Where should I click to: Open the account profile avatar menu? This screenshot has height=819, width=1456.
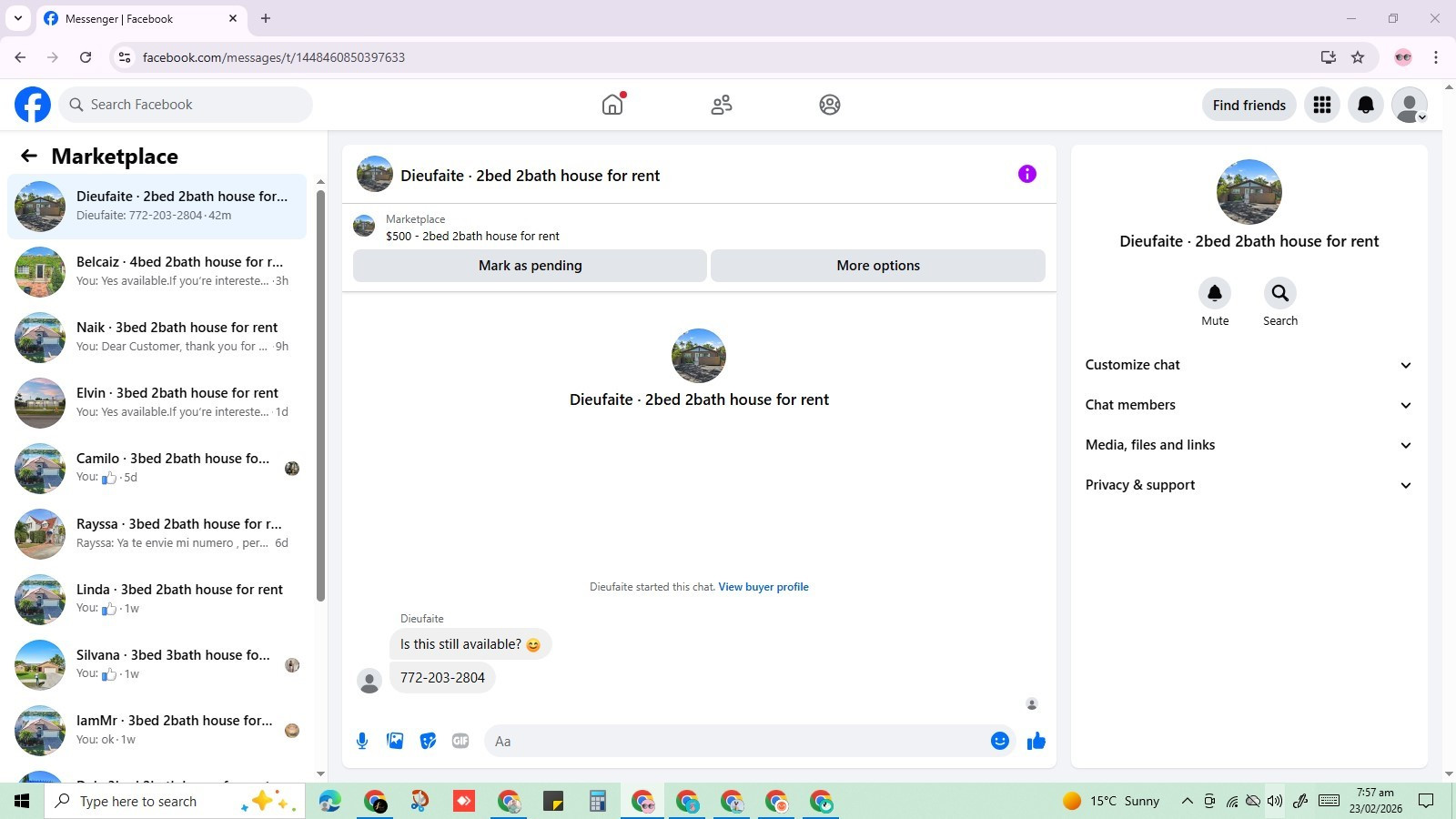tap(1410, 105)
